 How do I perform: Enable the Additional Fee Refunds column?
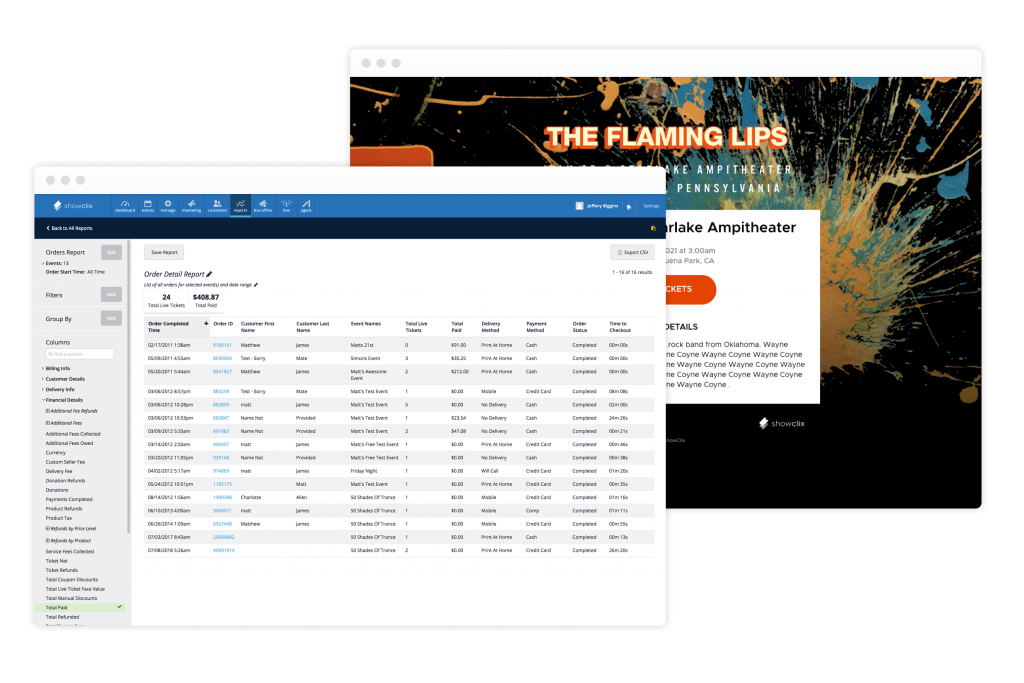(x=73, y=411)
